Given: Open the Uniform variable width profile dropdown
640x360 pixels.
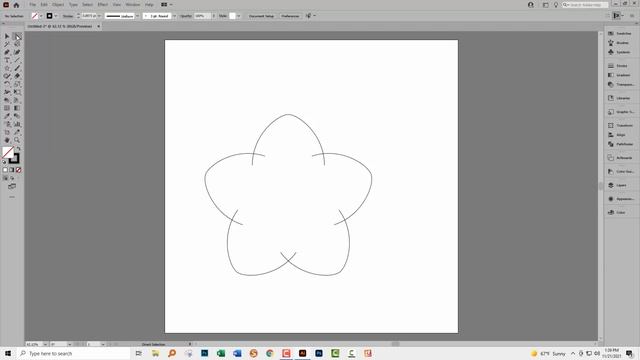Looking at the screenshot, I should coord(138,16).
